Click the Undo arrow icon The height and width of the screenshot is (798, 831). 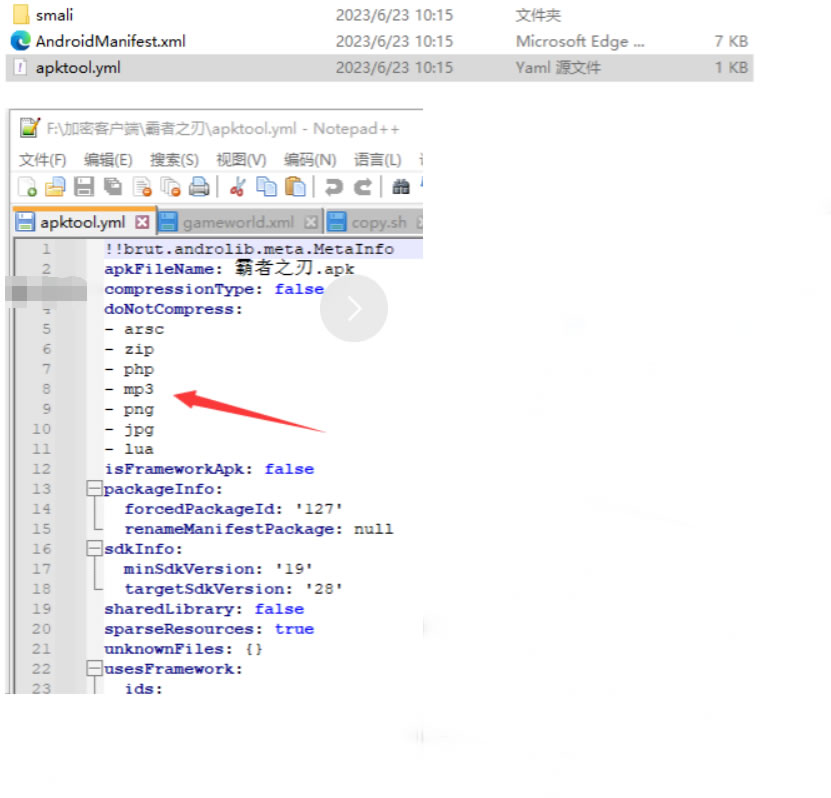click(x=334, y=186)
